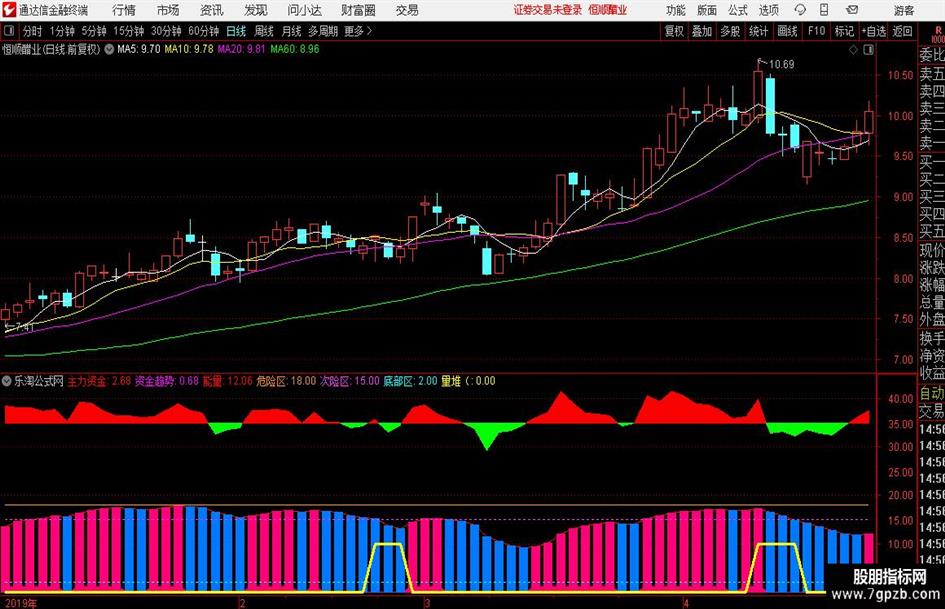This screenshot has height=609, width=945.
Task: Open the 发现 menu
Action: (256, 10)
